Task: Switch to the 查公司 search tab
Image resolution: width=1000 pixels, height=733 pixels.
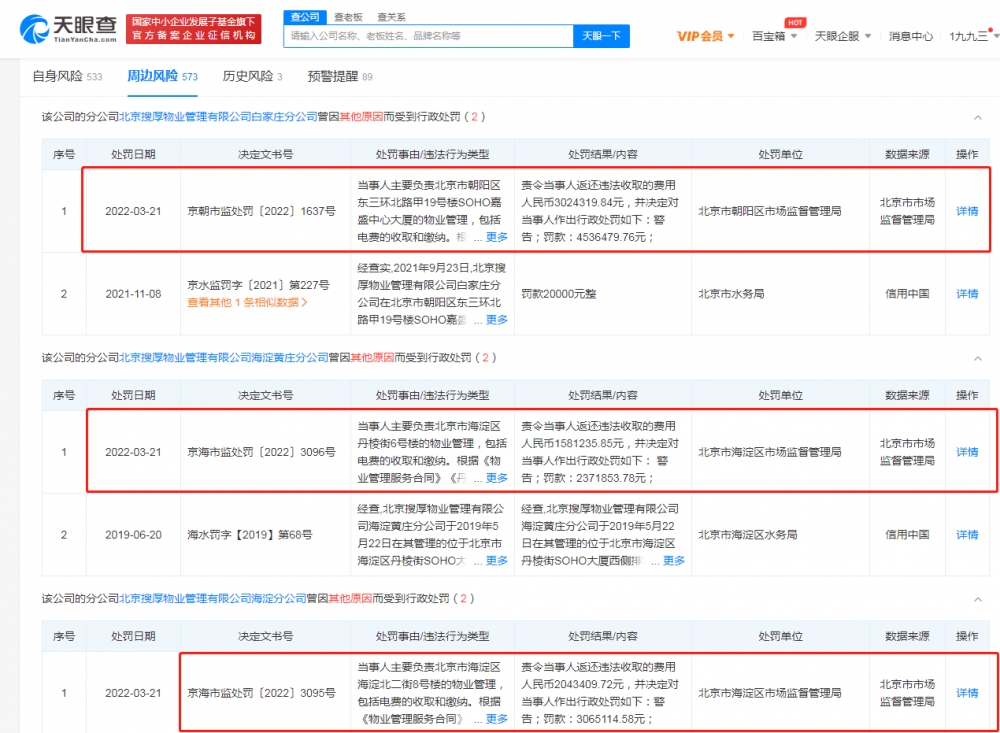Action: (305, 17)
